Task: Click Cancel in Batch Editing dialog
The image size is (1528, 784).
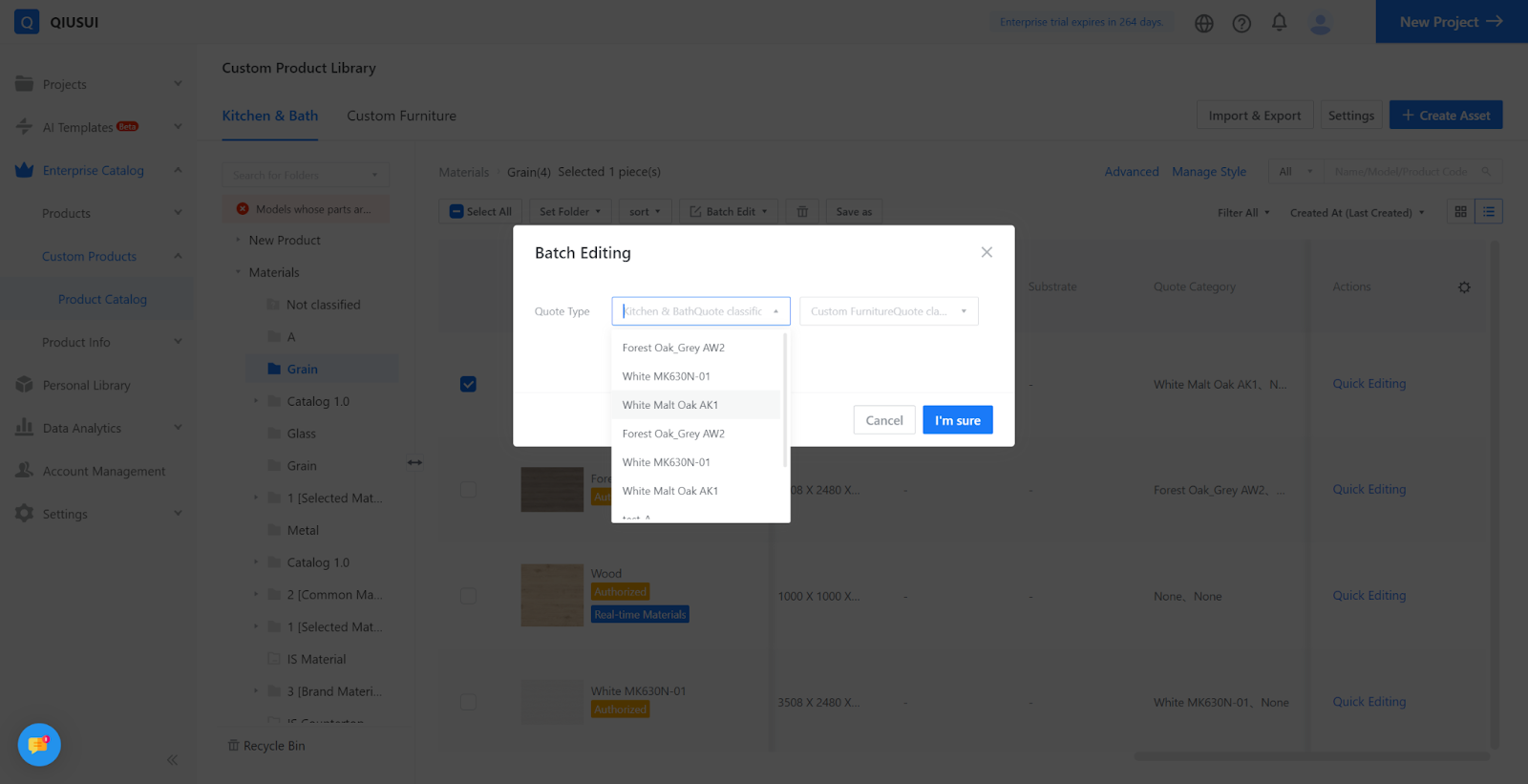Action: pos(883,420)
